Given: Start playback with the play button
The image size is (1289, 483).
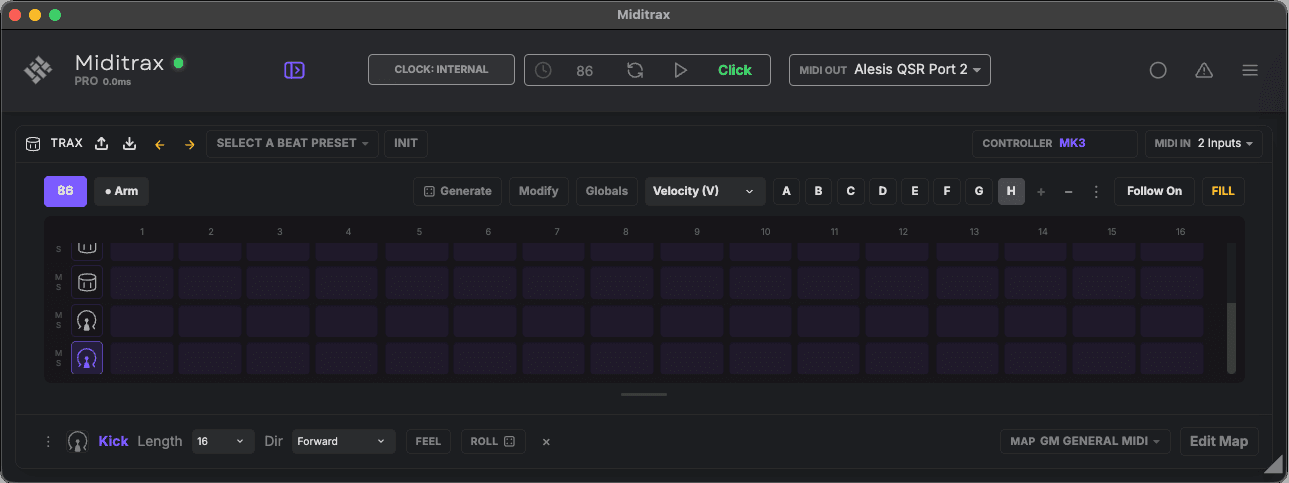Looking at the screenshot, I should click(x=681, y=70).
